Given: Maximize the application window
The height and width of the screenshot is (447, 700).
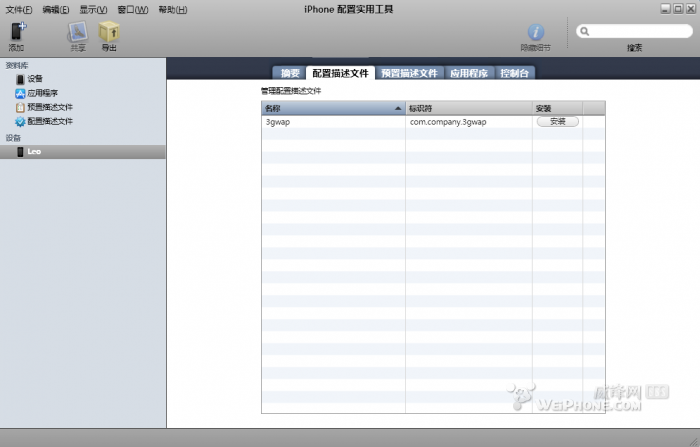Looking at the screenshot, I should [678, 8].
